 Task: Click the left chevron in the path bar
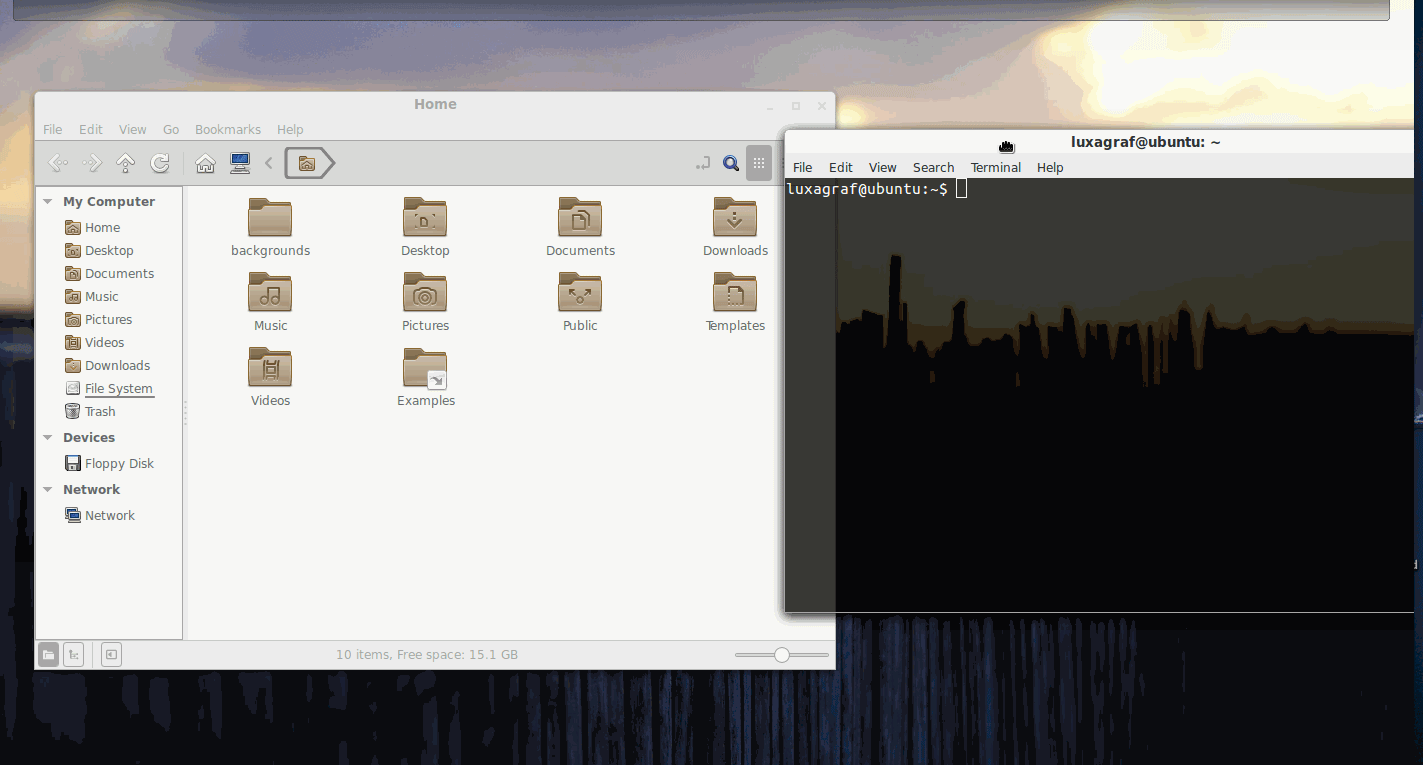click(269, 163)
